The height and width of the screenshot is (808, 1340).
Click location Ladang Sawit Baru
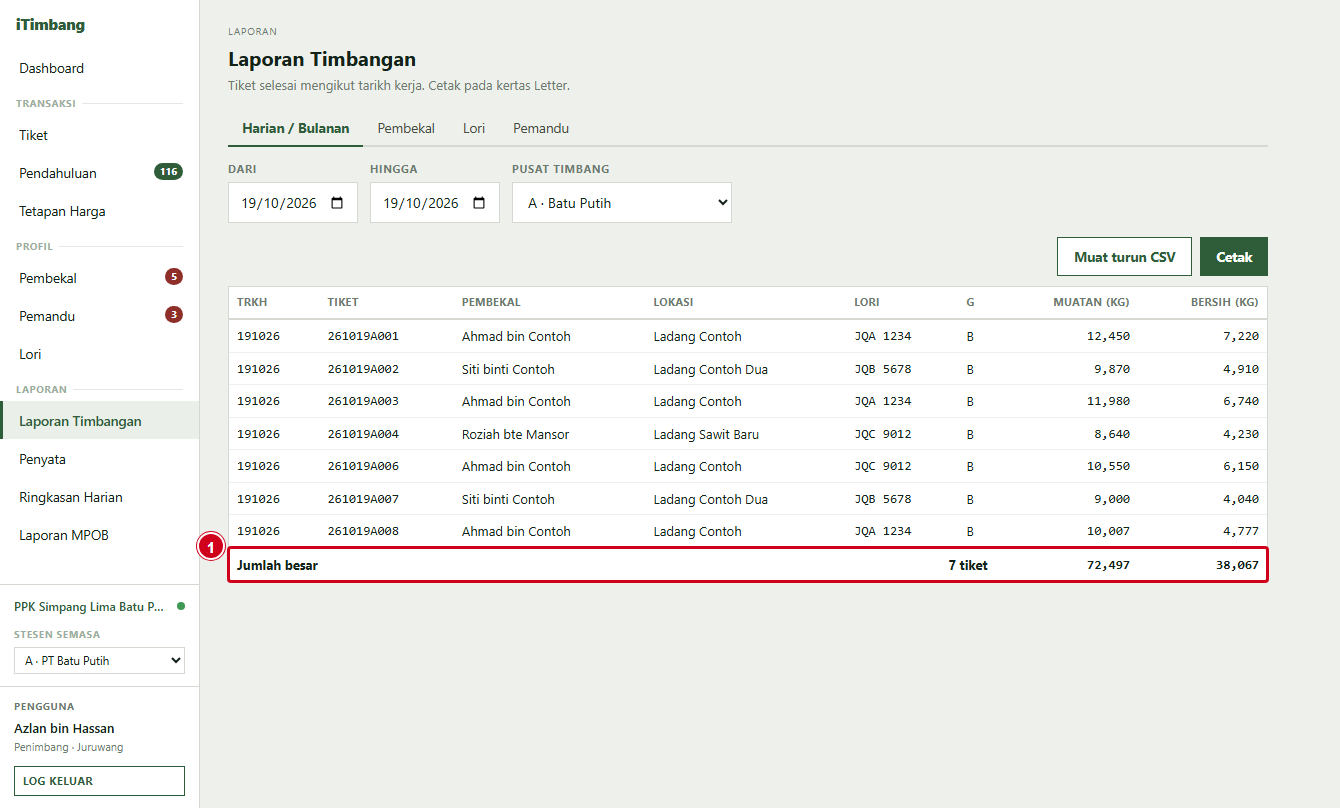[706, 435]
